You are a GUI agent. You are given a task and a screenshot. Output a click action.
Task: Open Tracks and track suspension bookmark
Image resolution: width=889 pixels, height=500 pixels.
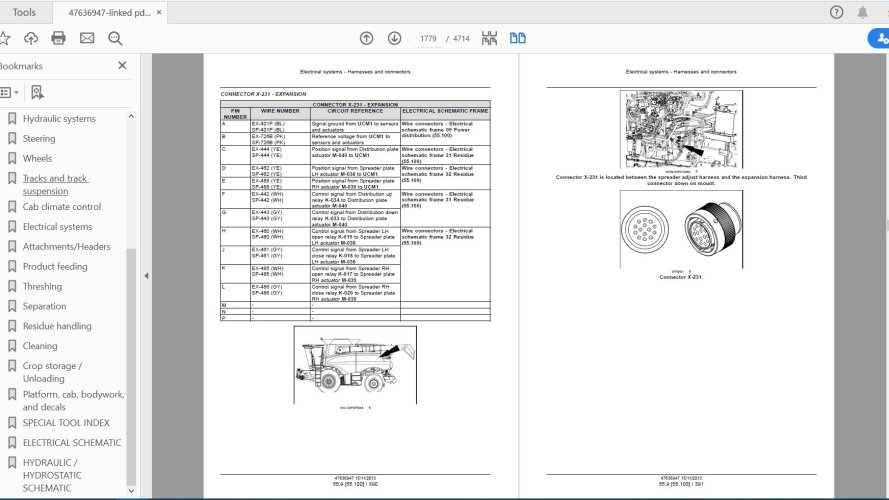(56, 184)
